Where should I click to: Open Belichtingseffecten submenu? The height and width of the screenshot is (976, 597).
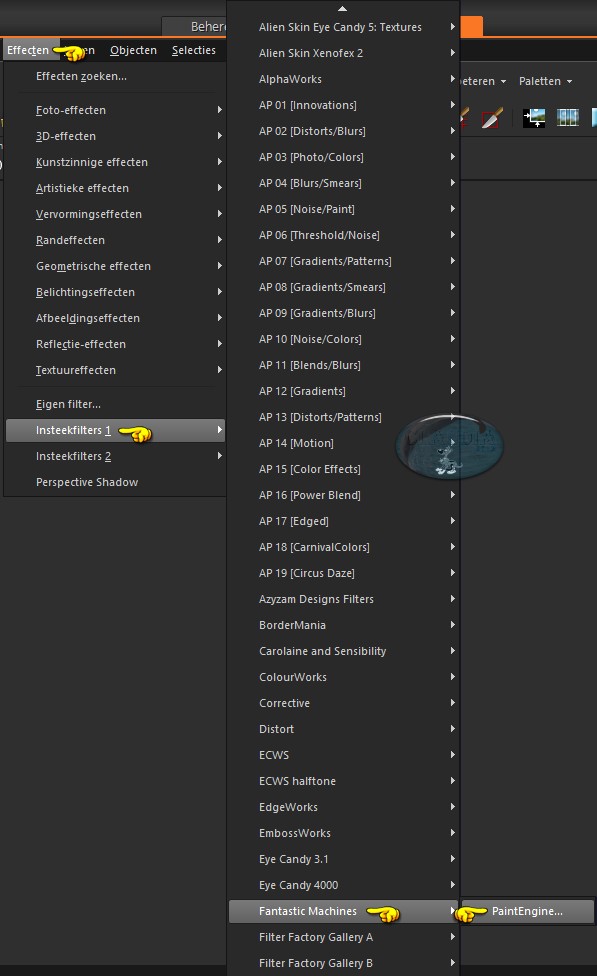point(115,292)
